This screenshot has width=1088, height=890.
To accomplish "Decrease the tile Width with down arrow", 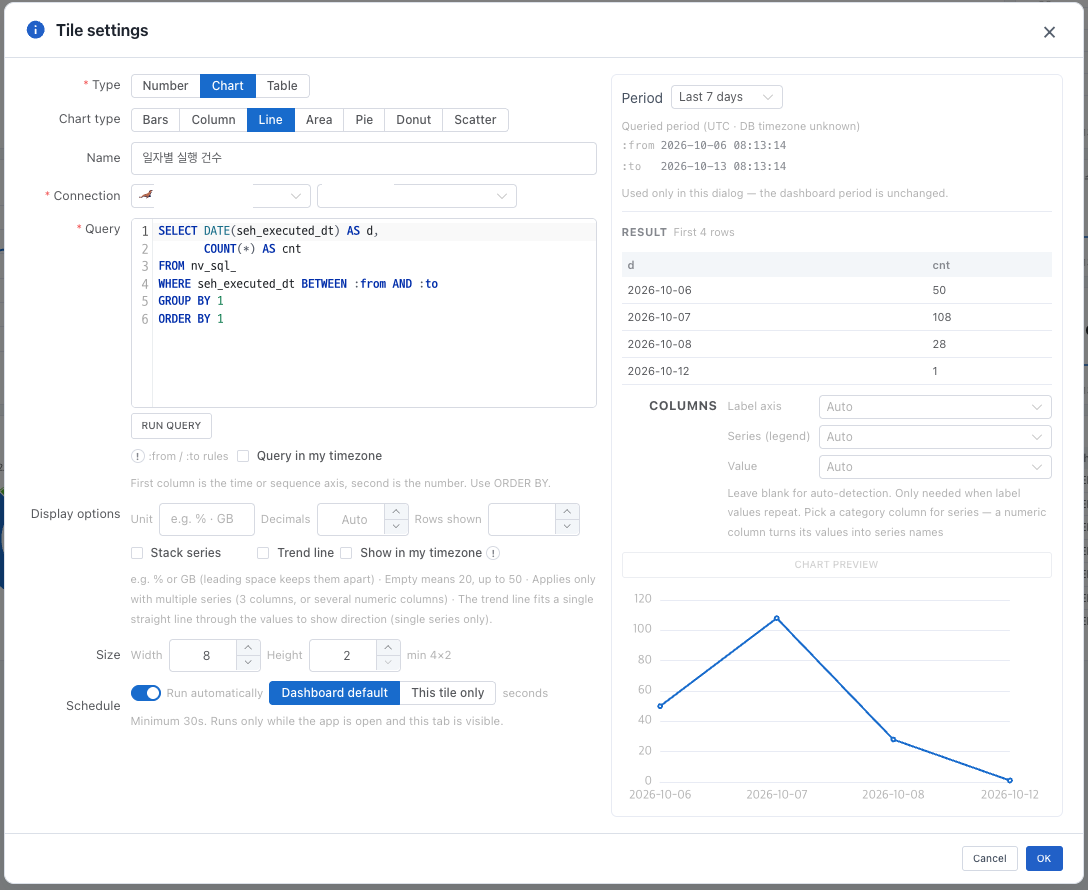I will [x=248, y=663].
